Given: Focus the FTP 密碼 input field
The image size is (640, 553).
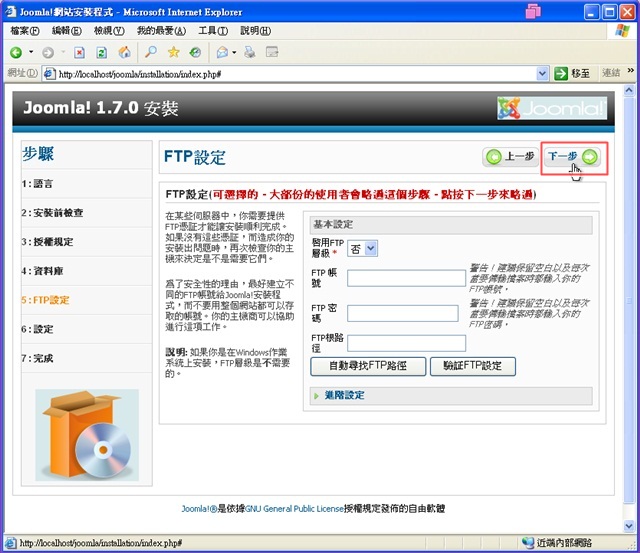Looking at the screenshot, I should click(x=402, y=313).
